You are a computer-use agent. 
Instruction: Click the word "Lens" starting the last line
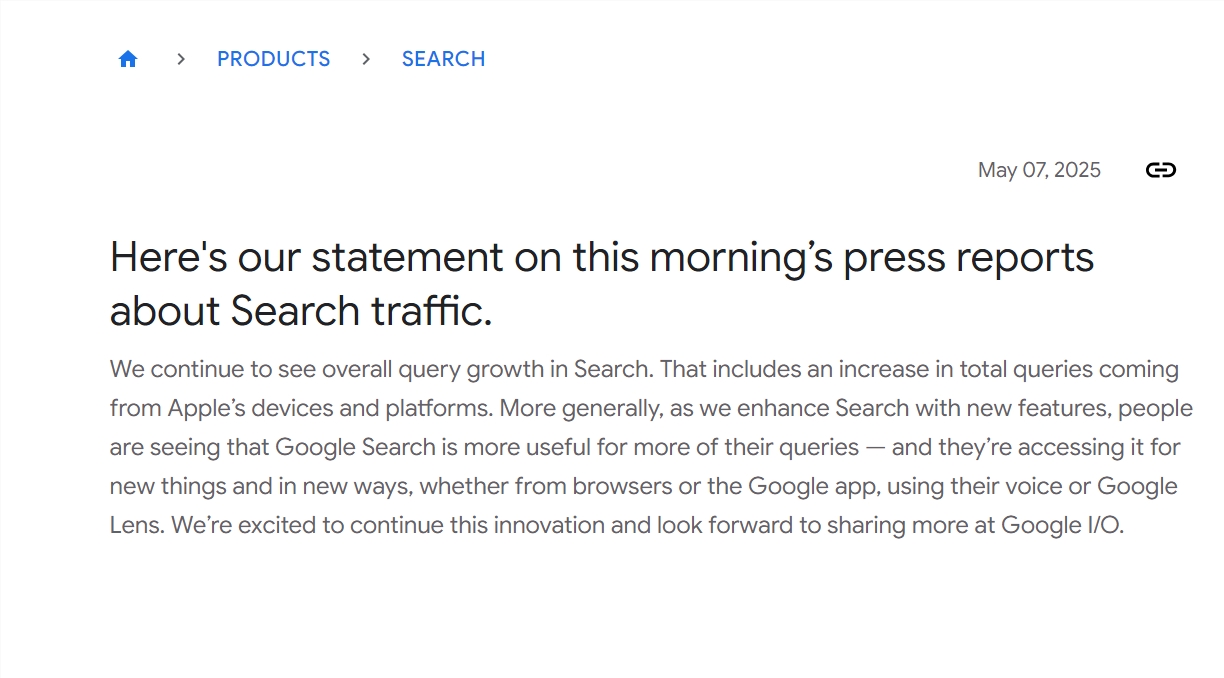coord(135,525)
